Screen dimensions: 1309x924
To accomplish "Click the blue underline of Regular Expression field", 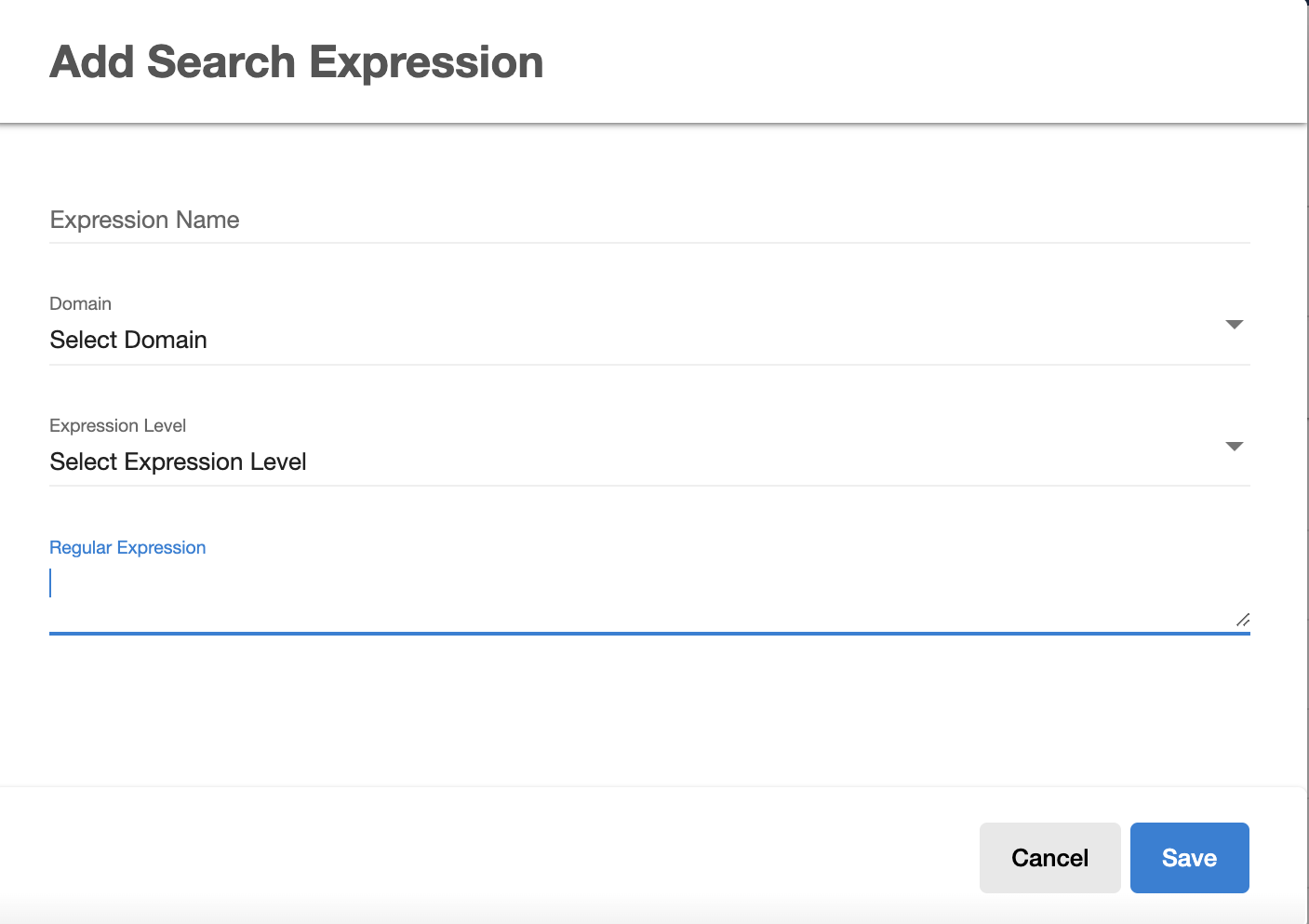I will [x=648, y=634].
